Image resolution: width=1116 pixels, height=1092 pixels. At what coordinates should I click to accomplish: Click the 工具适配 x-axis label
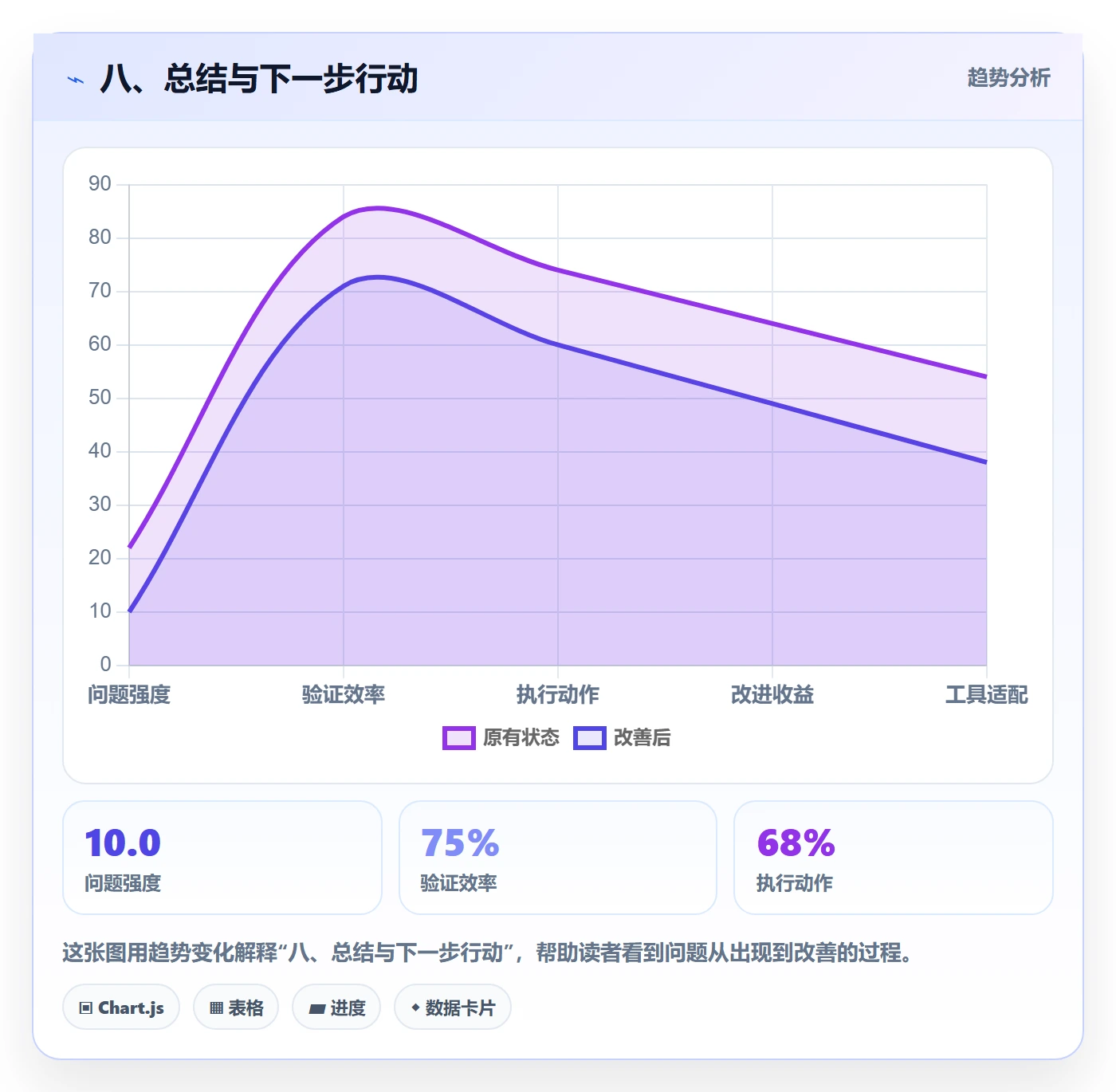coord(987,695)
